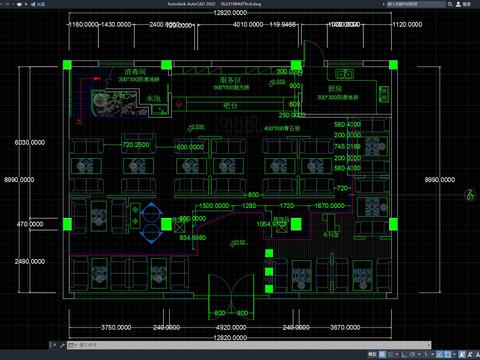Click annotation autoscale icon in status bar

pos(470,354)
